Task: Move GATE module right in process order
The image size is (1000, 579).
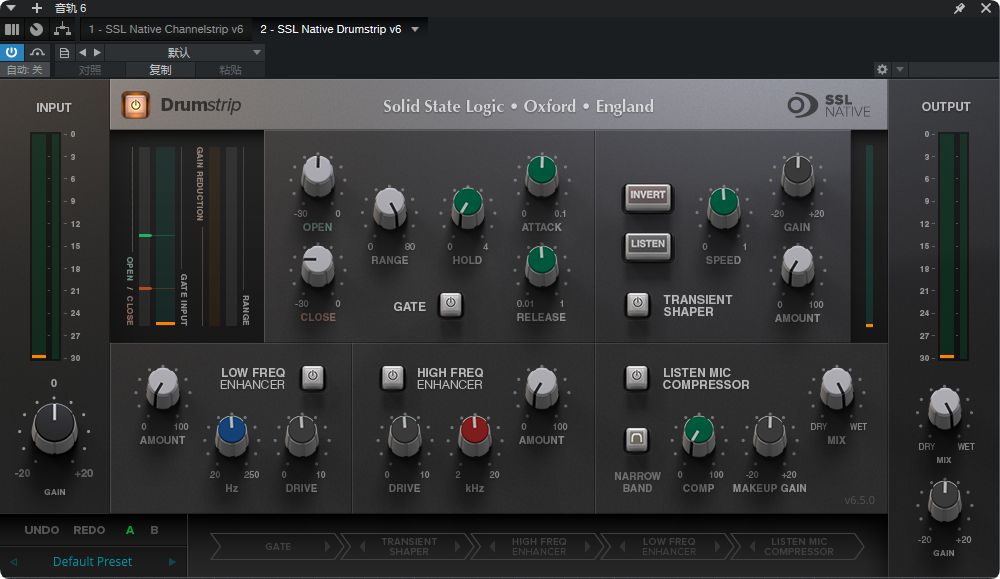Action: tap(327, 546)
